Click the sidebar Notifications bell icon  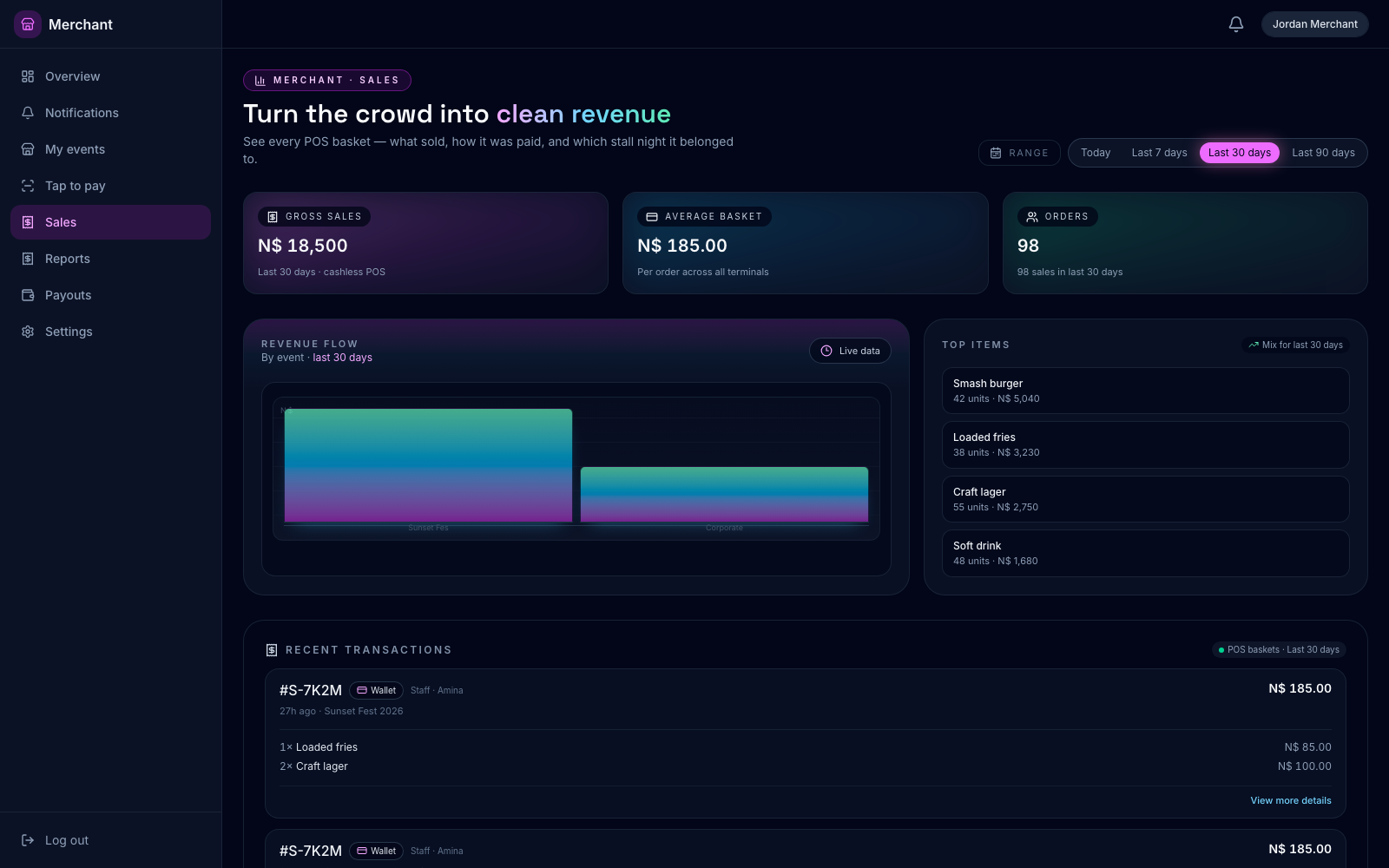28,113
